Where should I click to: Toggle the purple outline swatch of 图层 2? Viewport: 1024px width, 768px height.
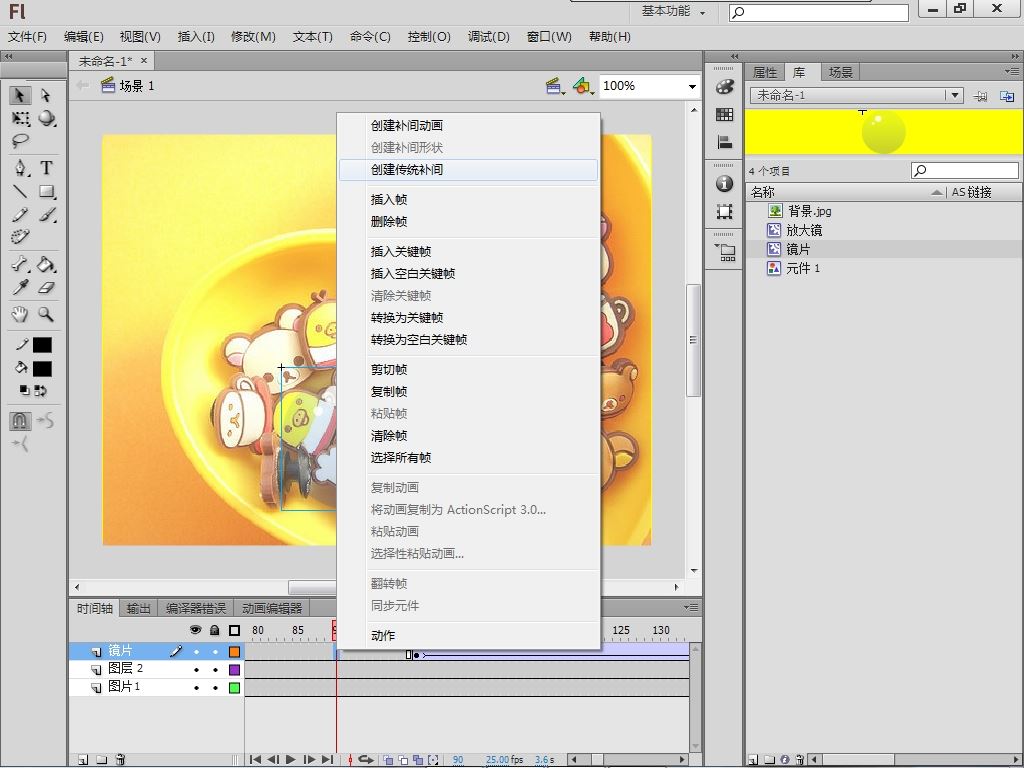pyautogui.click(x=234, y=669)
